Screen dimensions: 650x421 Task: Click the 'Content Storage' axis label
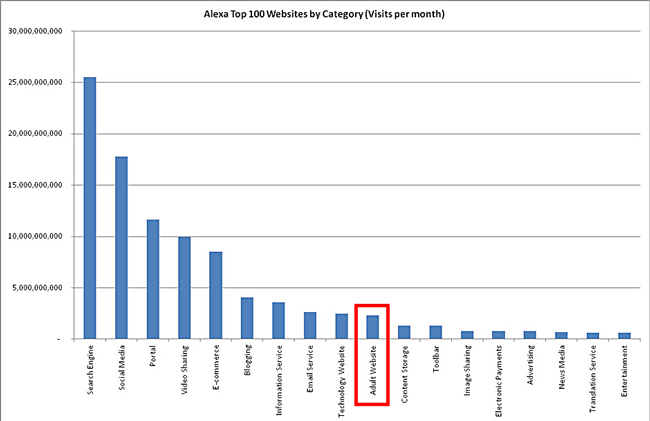click(x=405, y=374)
